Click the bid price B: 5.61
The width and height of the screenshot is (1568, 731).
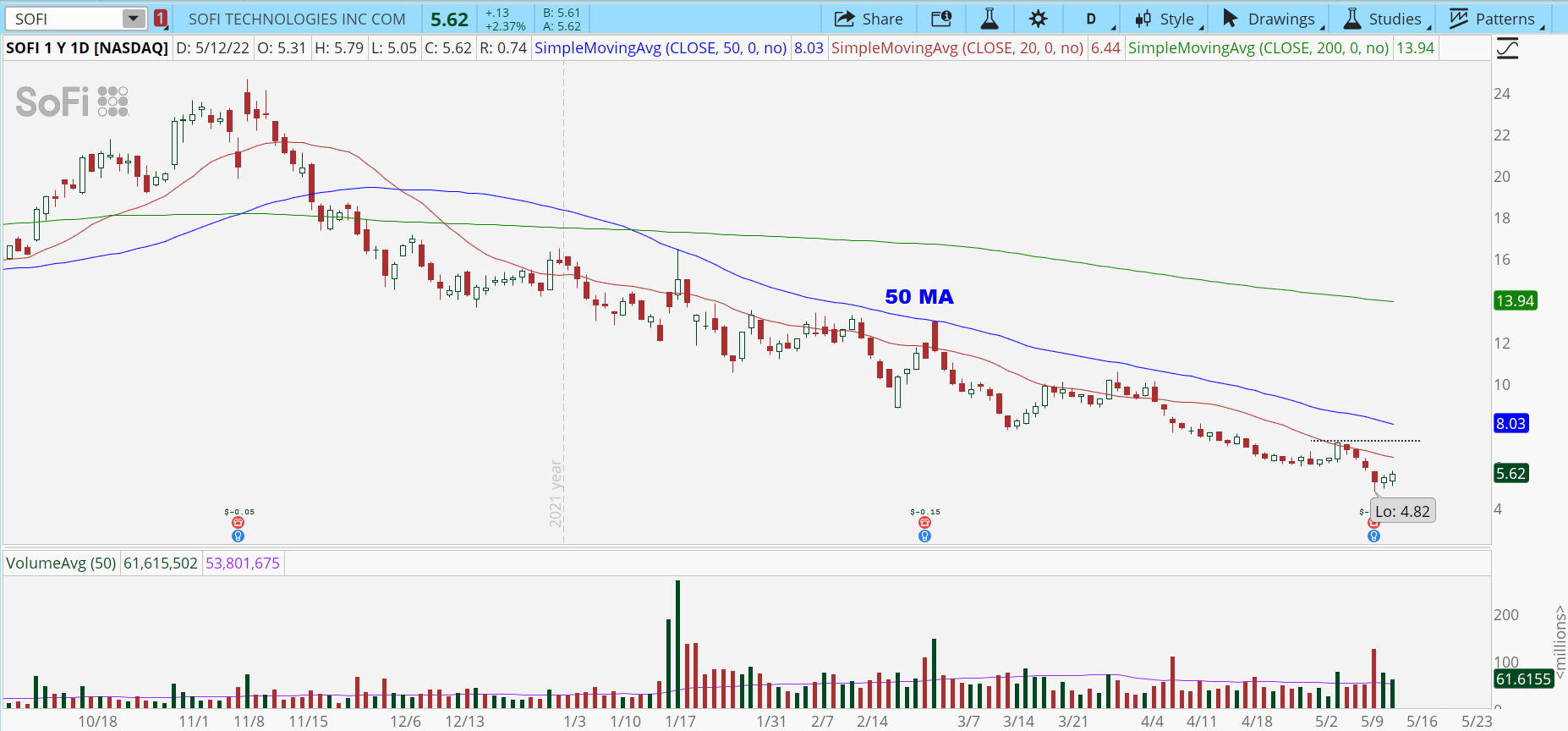(x=562, y=13)
